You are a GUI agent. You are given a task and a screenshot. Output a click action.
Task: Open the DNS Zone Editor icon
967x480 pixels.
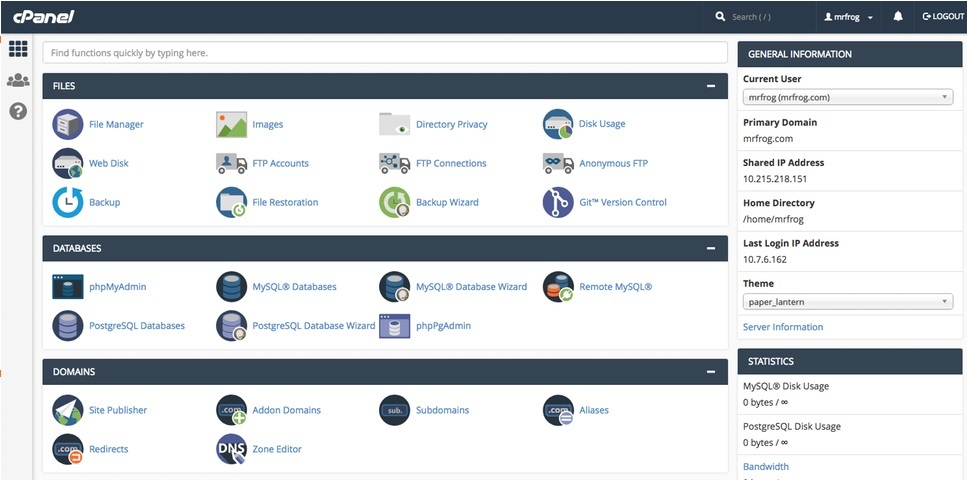click(x=231, y=449)
